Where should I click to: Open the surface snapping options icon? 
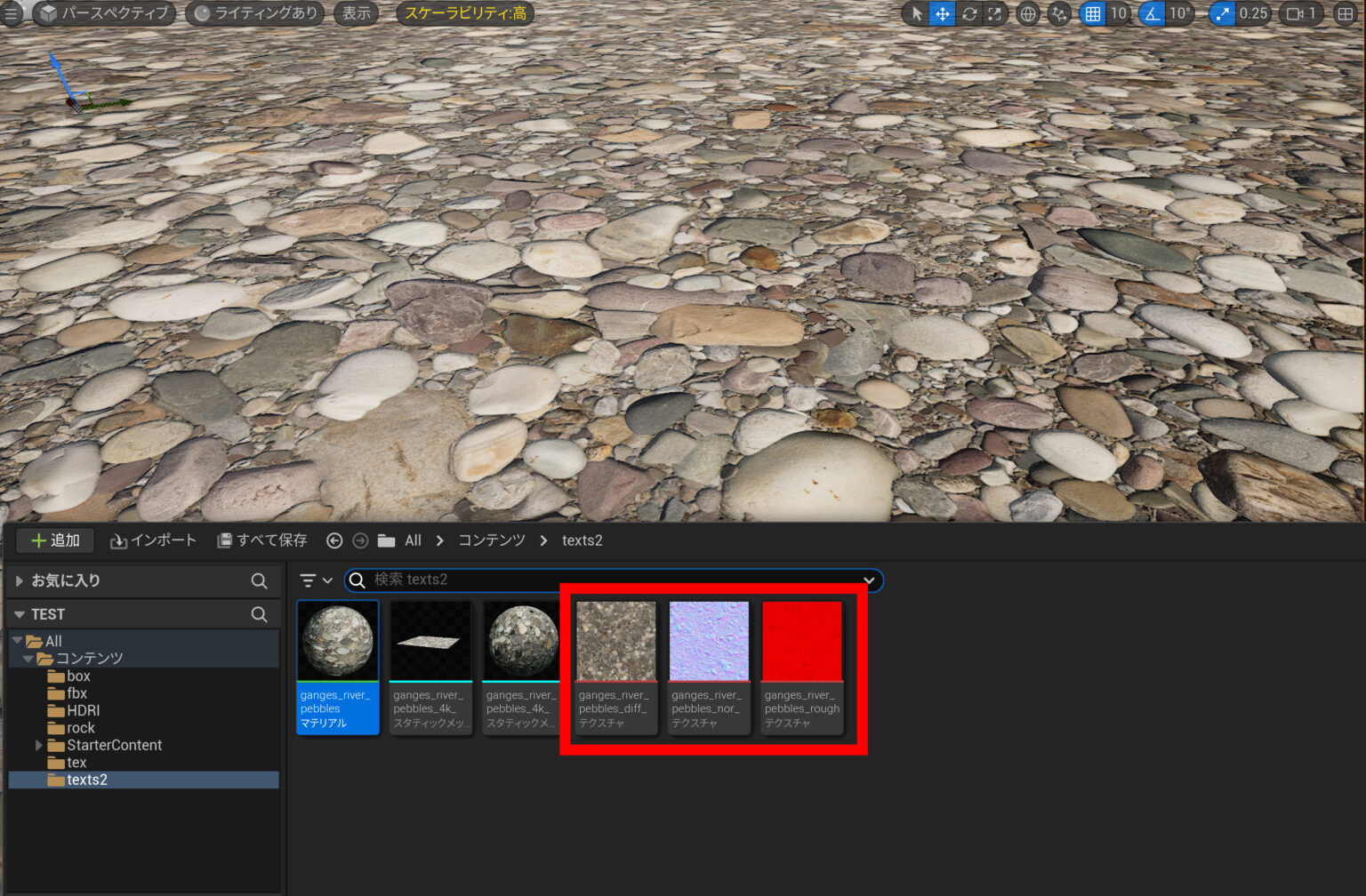(1057, 13)
